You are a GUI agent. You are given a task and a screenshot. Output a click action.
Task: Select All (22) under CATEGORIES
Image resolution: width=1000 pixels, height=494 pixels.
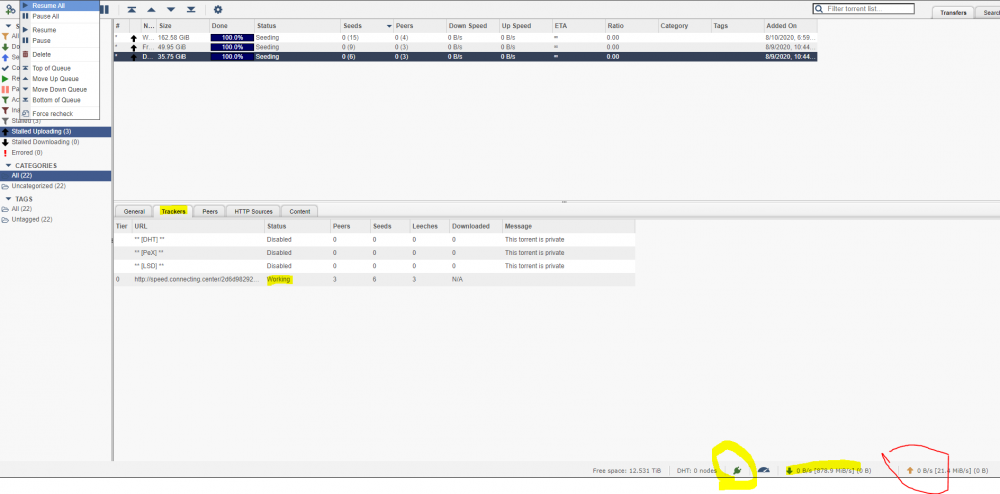[55, 175]
